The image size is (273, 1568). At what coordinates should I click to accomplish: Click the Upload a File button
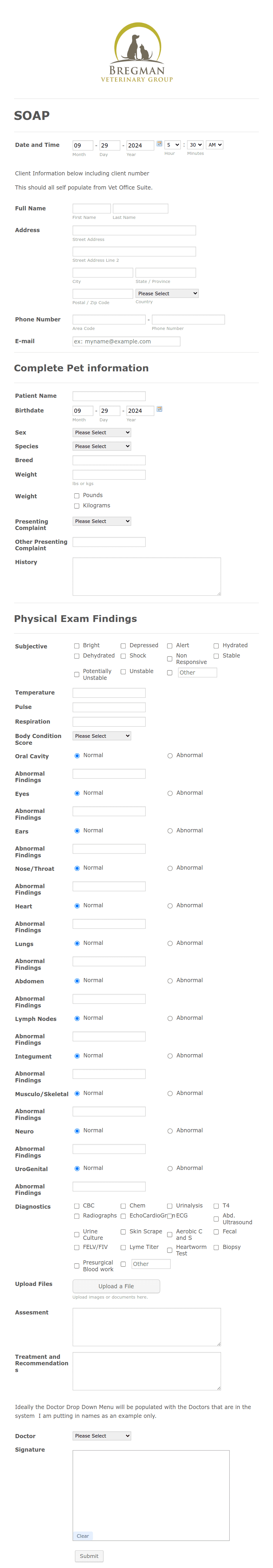(116, 1286)
